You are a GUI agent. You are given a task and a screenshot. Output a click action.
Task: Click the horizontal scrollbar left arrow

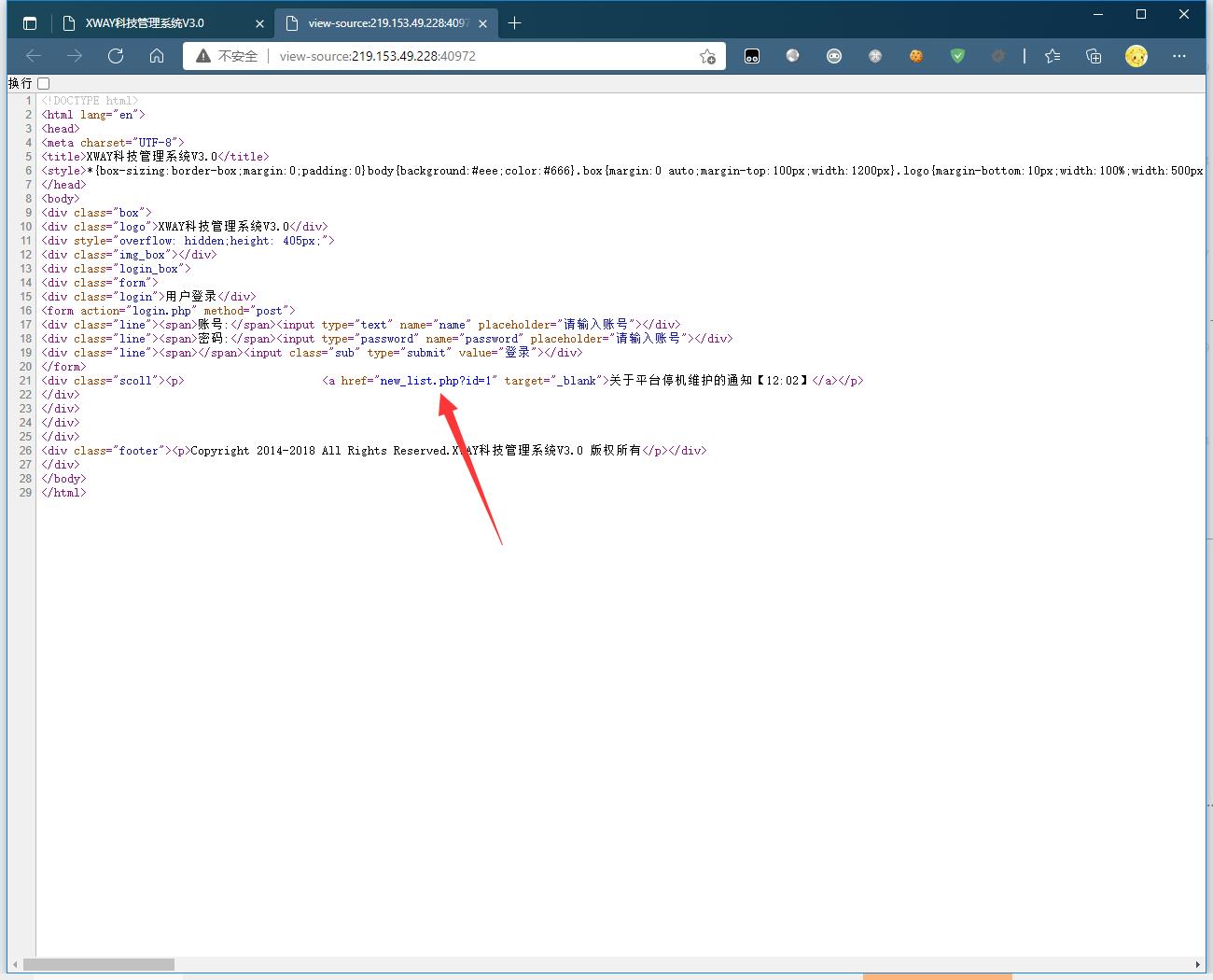coord(14,964)
